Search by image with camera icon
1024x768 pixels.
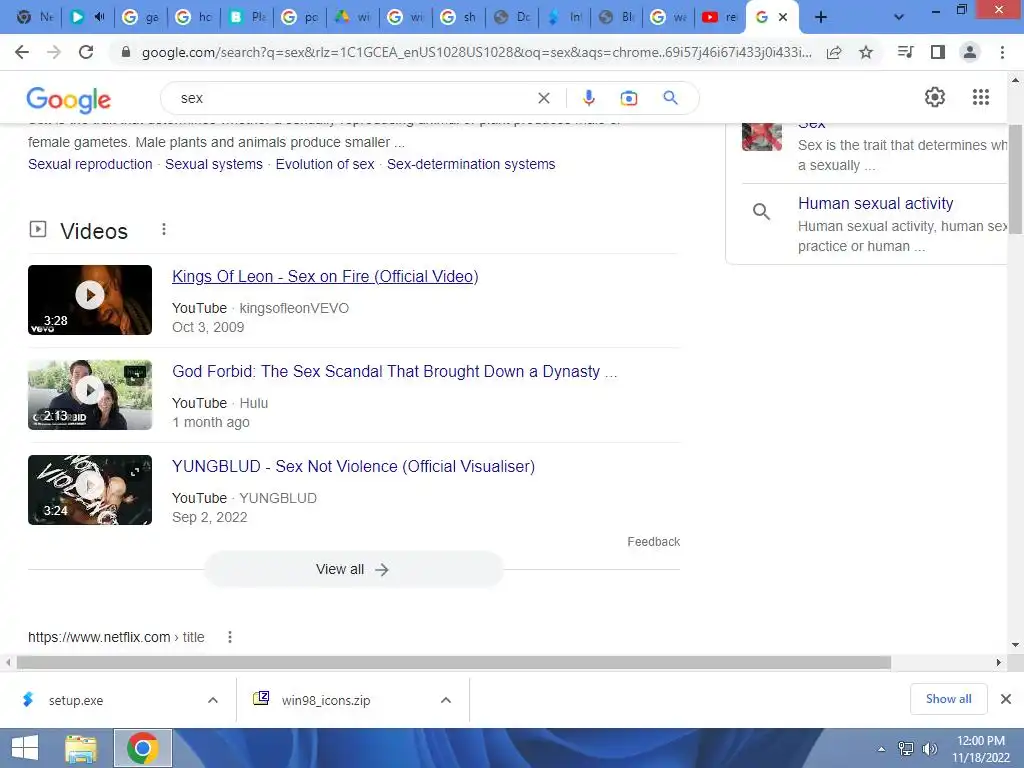[628, 98]
